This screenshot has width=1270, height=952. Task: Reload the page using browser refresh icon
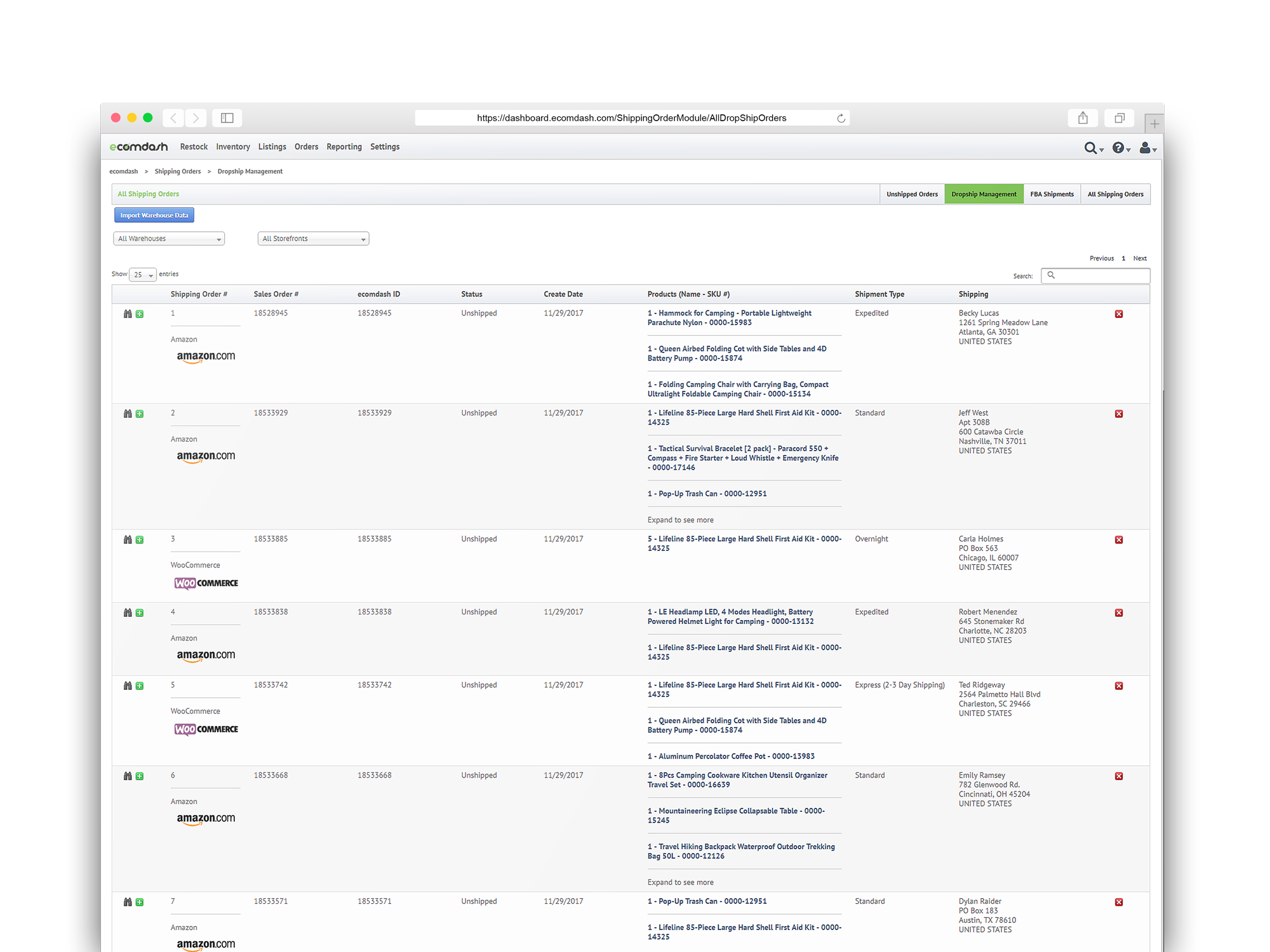(x=841, y=118)
